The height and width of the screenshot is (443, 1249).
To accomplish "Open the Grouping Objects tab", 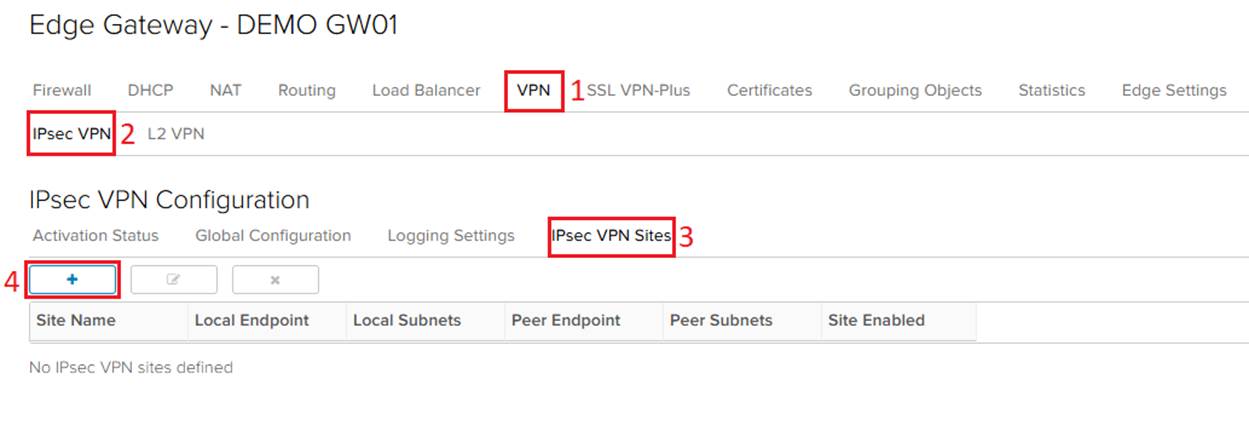I will (915, 90).
